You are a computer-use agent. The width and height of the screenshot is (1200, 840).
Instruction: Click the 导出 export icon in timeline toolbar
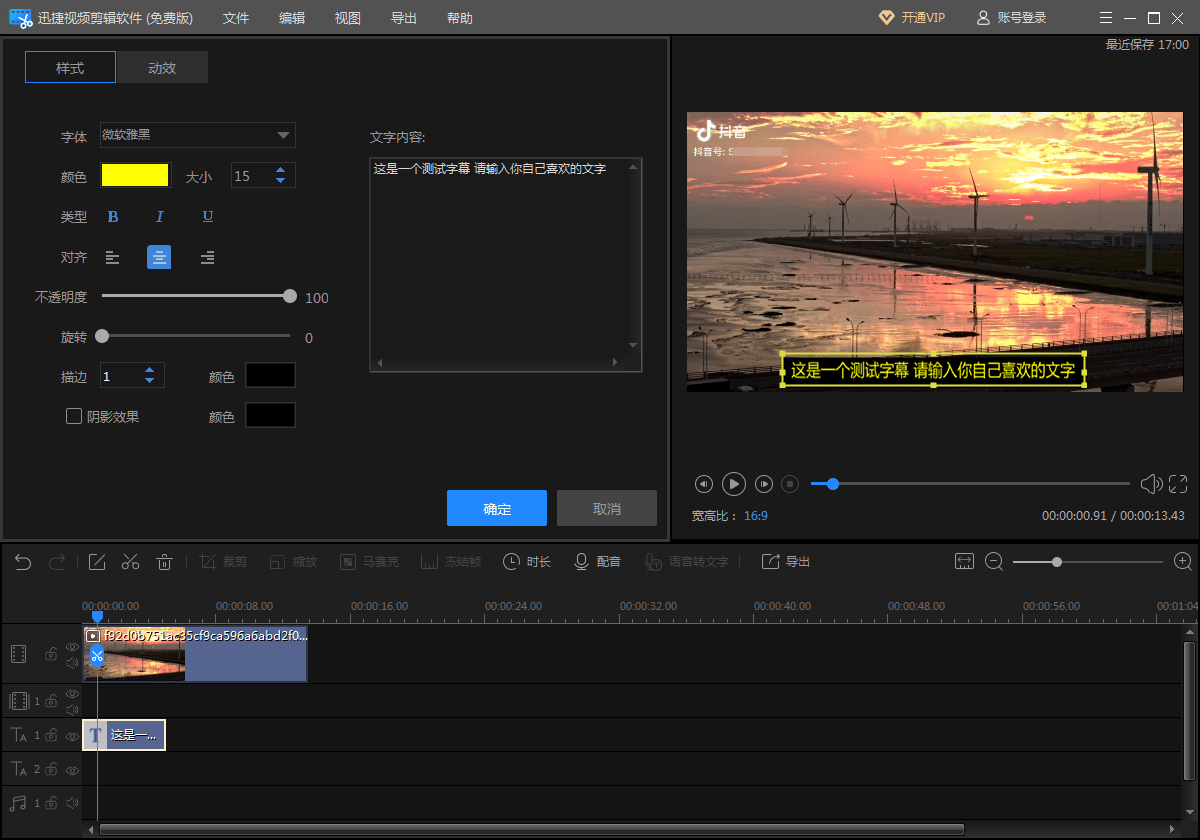pos(786,562)
